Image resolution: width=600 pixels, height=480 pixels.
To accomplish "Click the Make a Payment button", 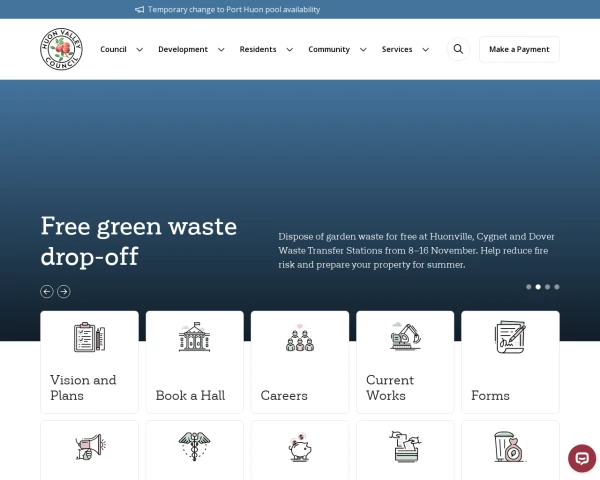I will pos(519,49).
